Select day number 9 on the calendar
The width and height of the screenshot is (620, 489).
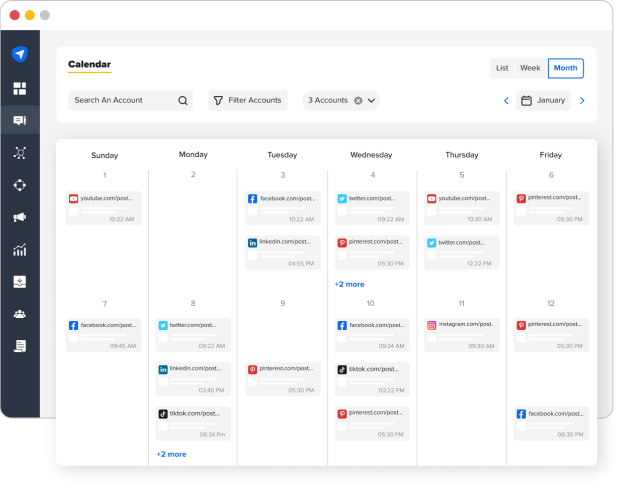[x=283, y=303]
